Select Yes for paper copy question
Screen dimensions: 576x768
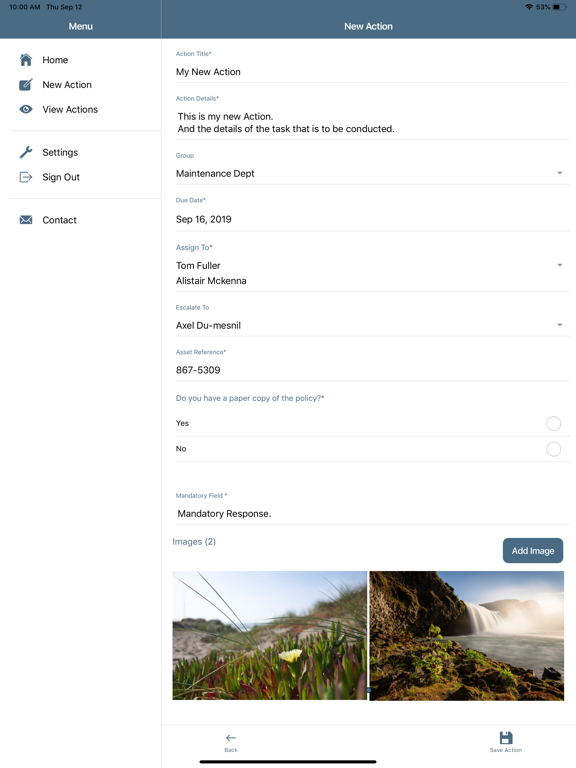(553, 423)
